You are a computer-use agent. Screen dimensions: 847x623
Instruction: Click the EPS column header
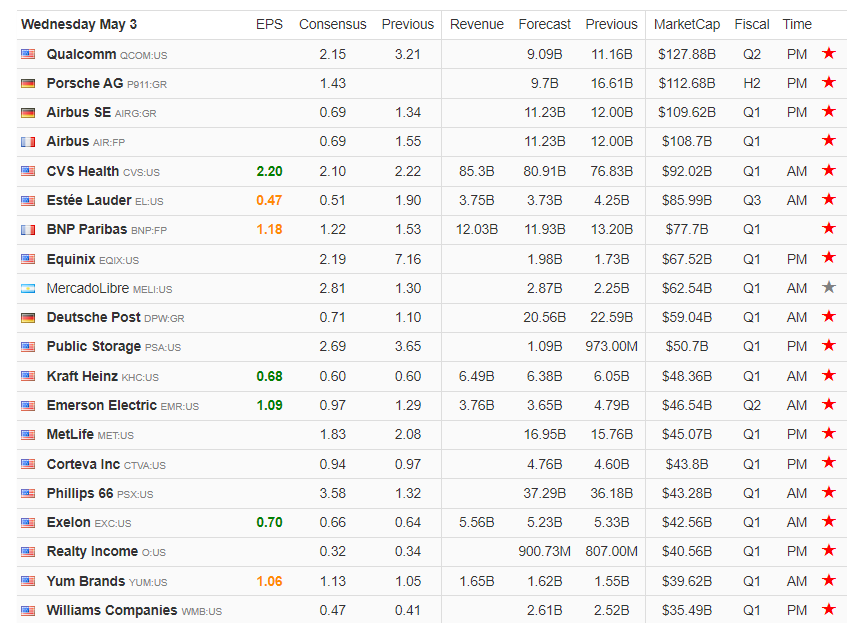coord(269,24)
